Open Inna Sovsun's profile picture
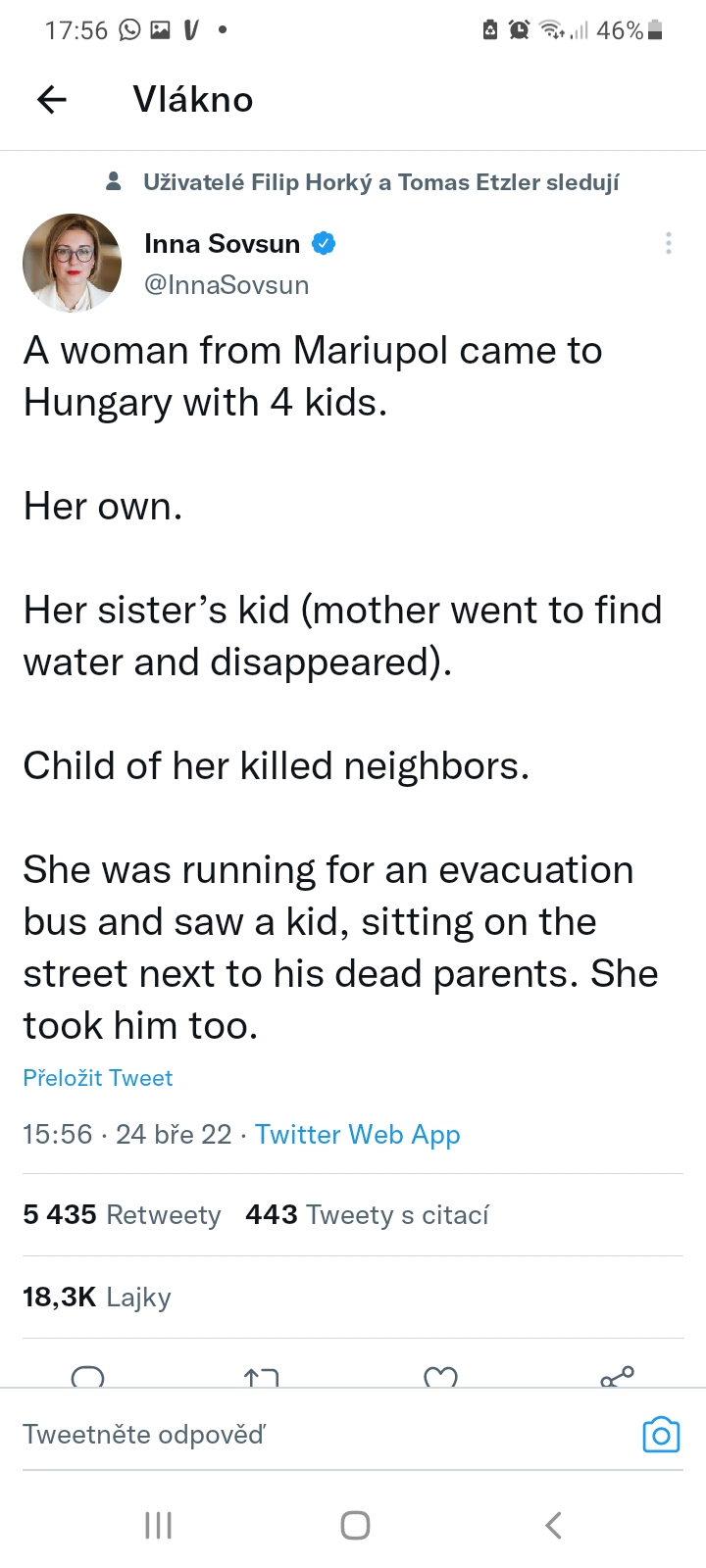 point(72,263)
